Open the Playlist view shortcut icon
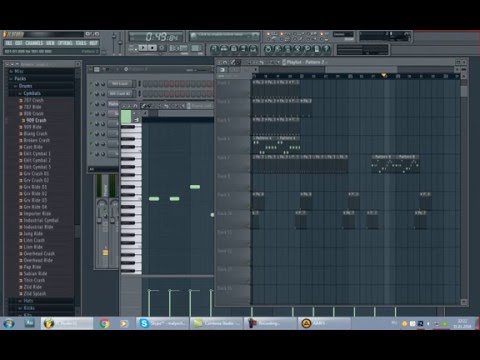 [214, 49]
